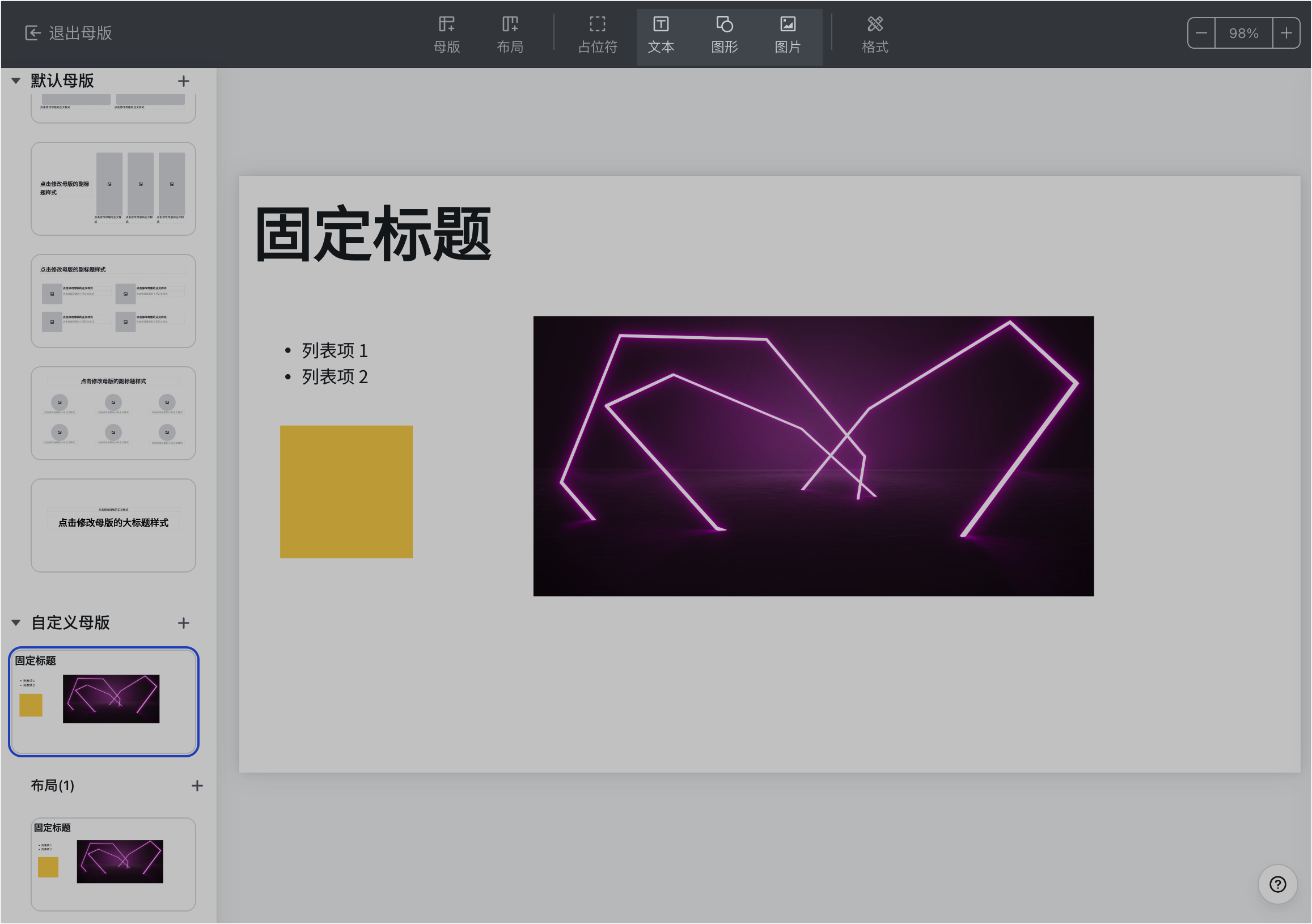
Task: Click the 固定标题 title on the slide
Action: point(373,234)
